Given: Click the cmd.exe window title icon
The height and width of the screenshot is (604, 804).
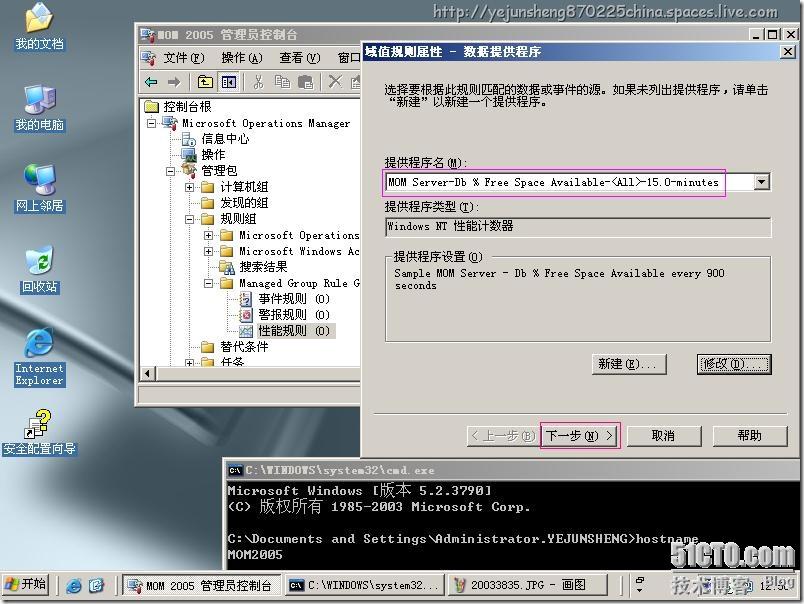Looking at the screenshot, I should pos(235,470).
